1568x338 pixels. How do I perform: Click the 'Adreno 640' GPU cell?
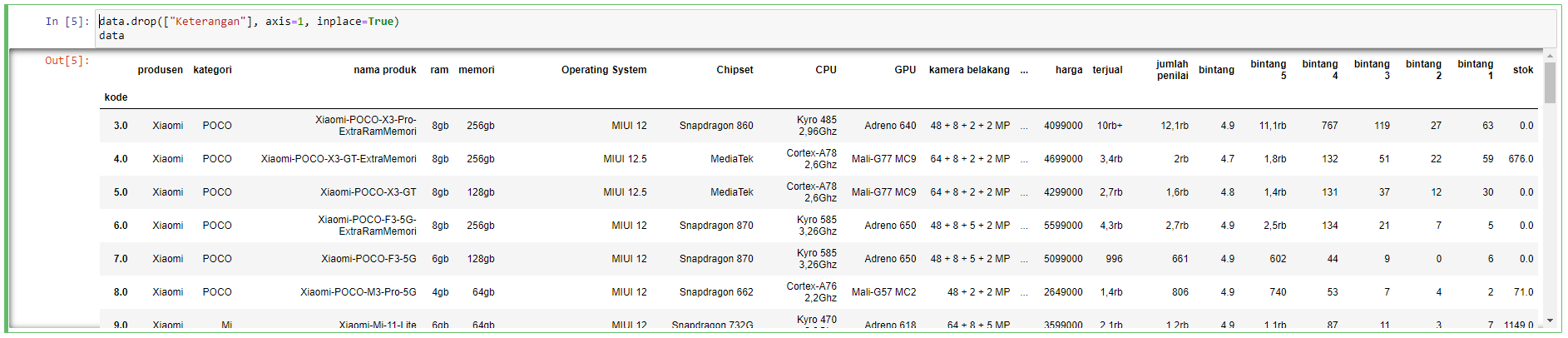click(x=890, y=126)
